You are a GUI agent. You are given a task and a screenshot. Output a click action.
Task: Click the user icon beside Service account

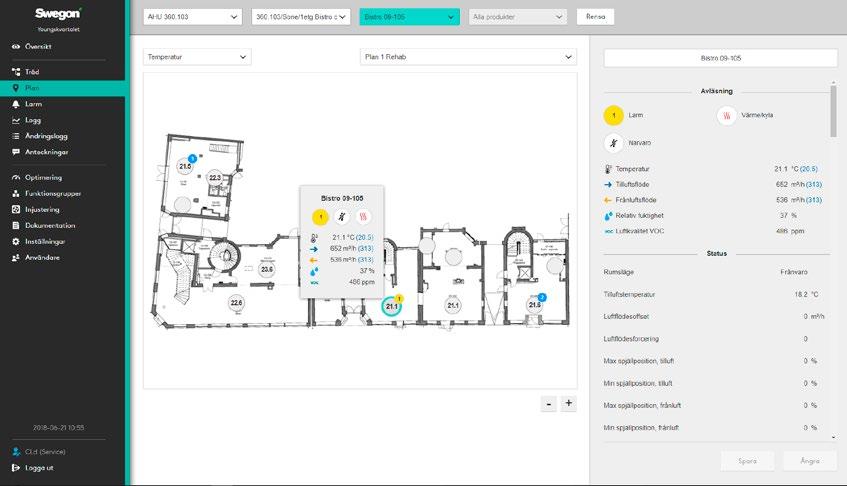tap(16, 451)
